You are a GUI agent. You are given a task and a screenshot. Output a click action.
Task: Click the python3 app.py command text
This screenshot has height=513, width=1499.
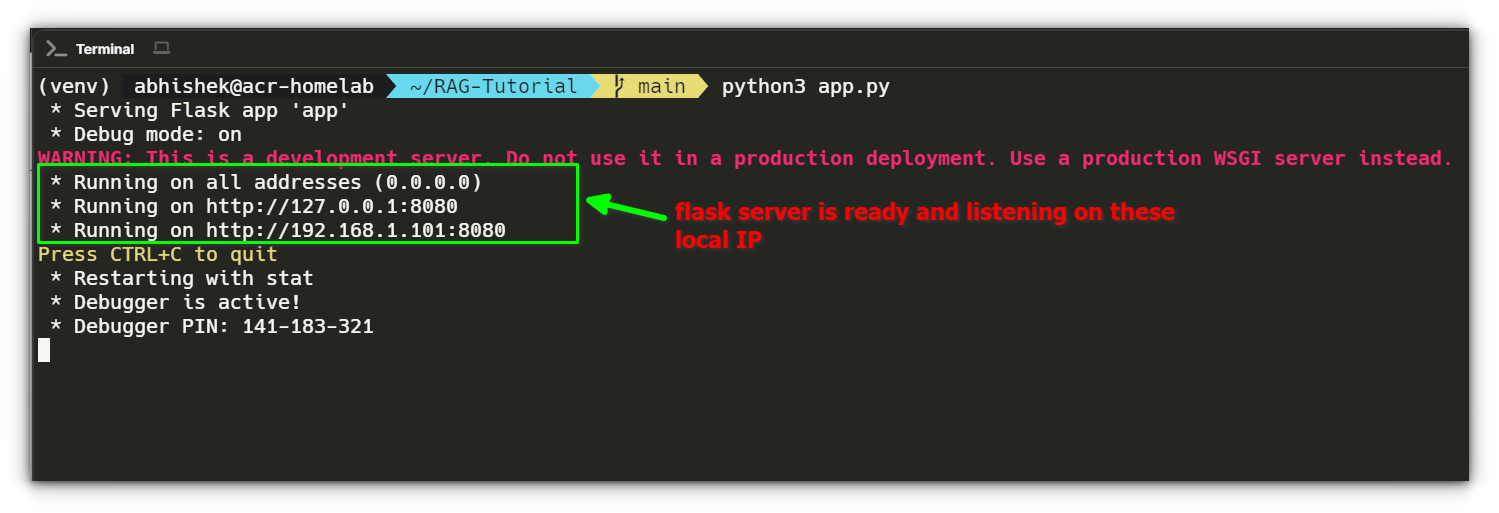coord(805,86)
